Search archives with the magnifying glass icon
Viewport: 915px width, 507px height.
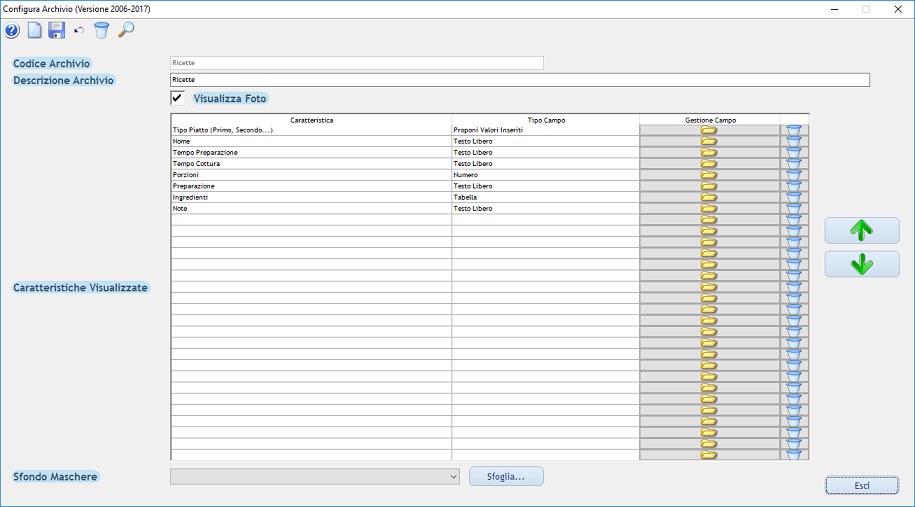[126, 30]
